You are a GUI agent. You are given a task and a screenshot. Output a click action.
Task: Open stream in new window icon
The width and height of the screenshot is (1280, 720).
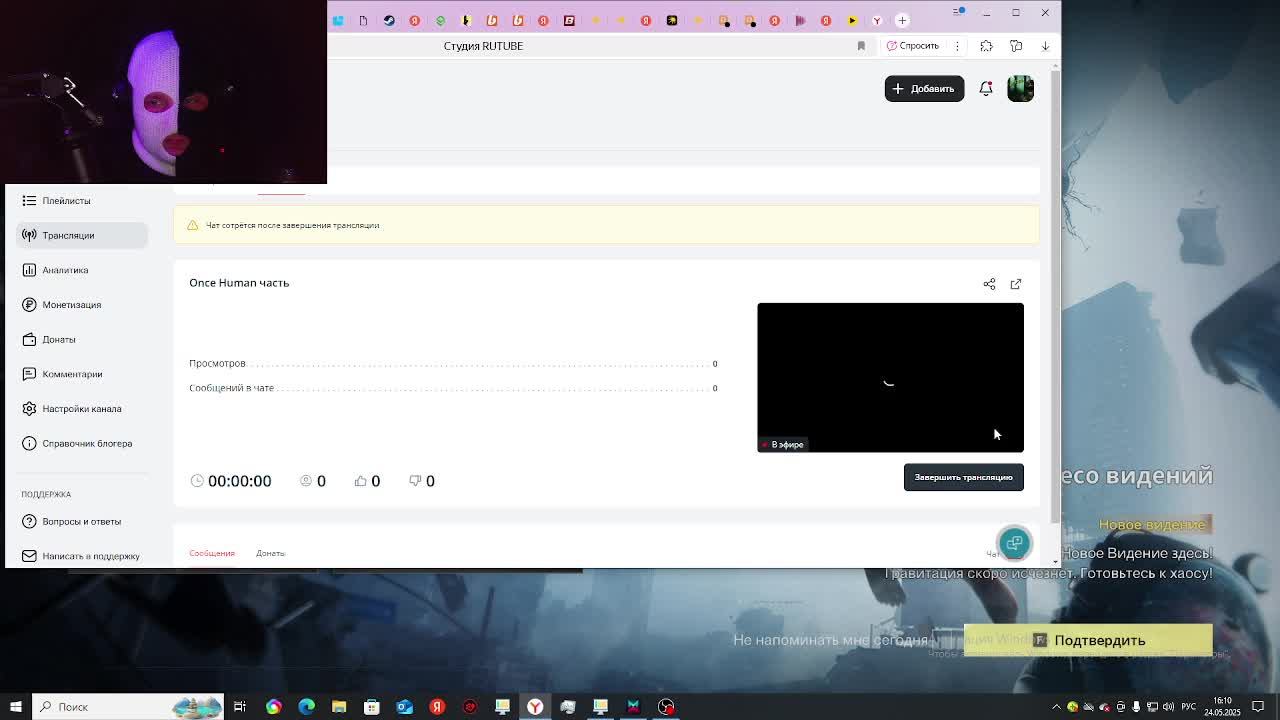click(1016, 284)
